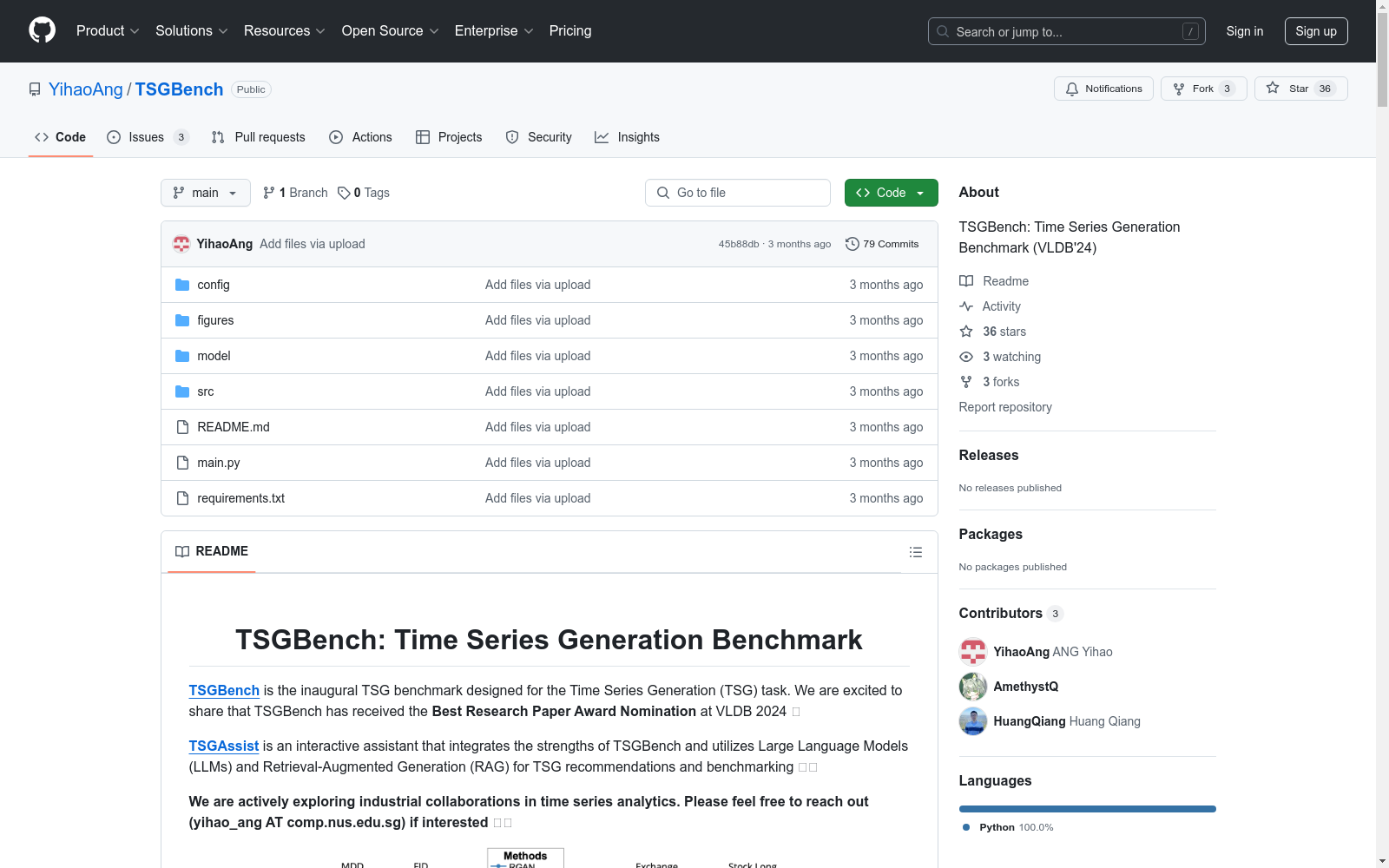Open the Contributors heading link

[1010, 613]
